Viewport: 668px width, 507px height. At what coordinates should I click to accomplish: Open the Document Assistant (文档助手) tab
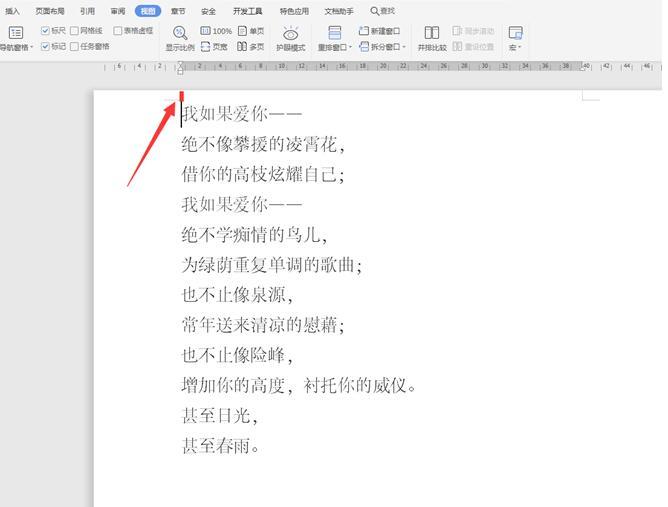coord(339,11)
